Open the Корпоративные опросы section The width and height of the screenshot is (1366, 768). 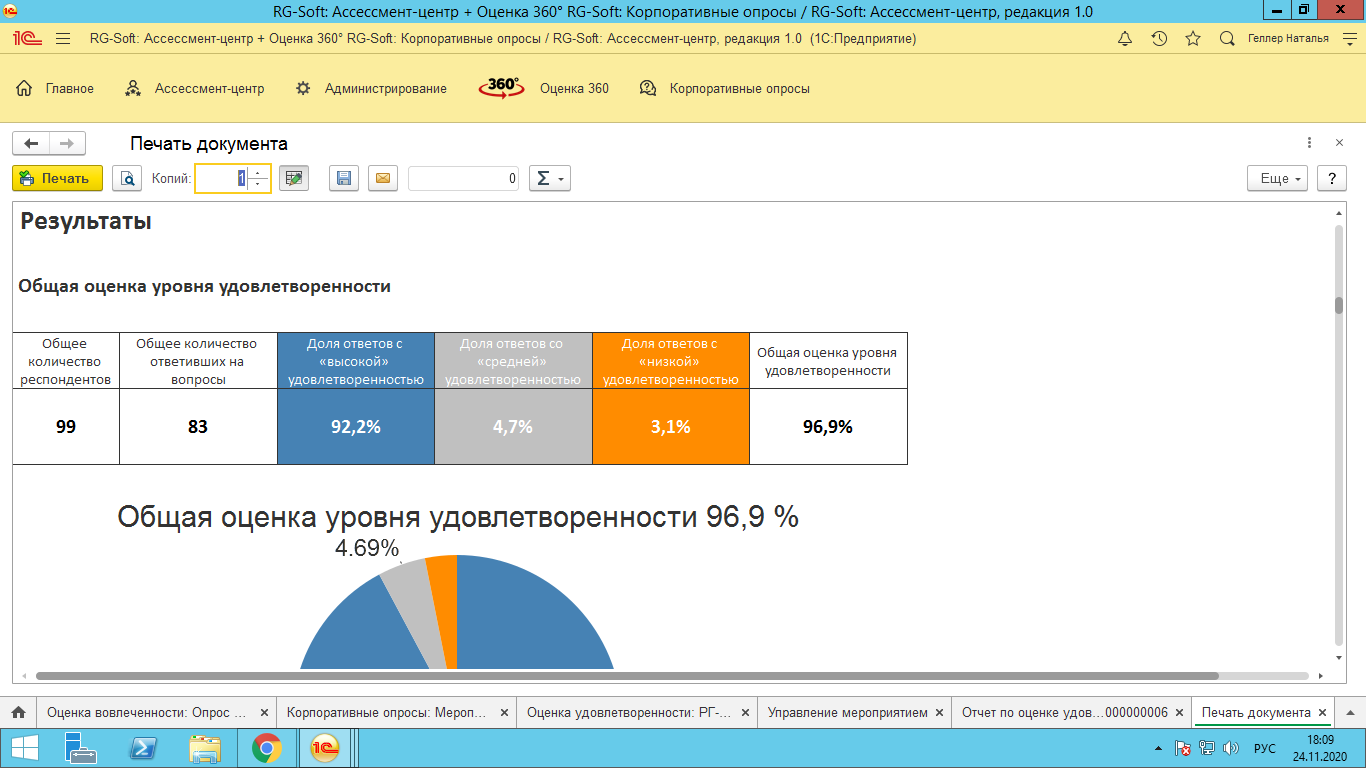725,89
